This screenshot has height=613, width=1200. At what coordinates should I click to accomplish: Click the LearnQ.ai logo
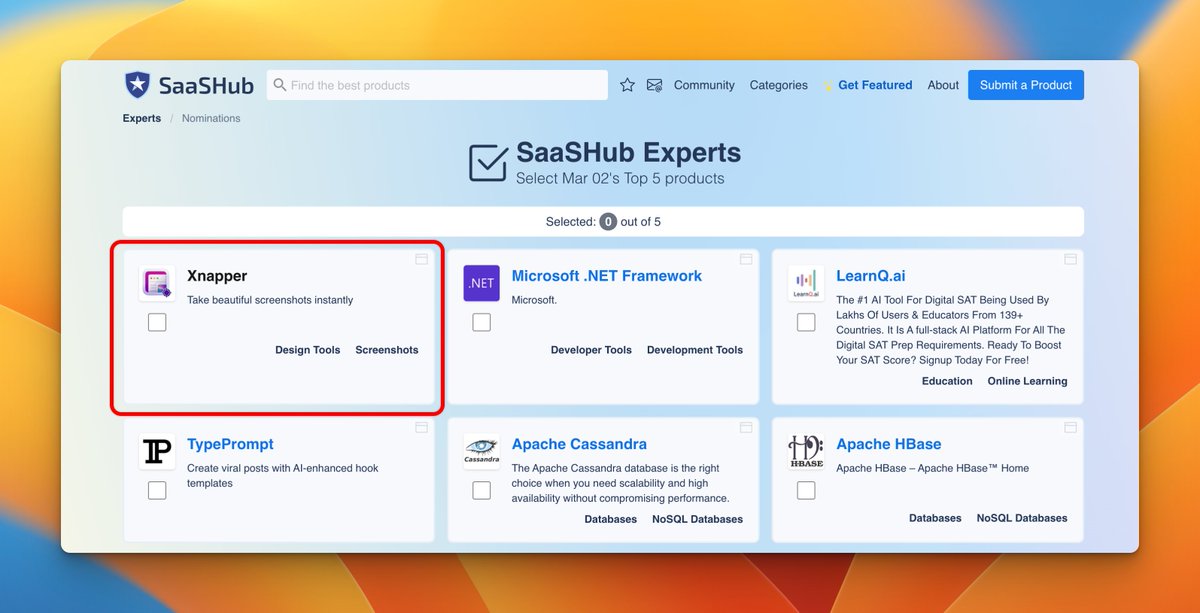click(806, 284)
